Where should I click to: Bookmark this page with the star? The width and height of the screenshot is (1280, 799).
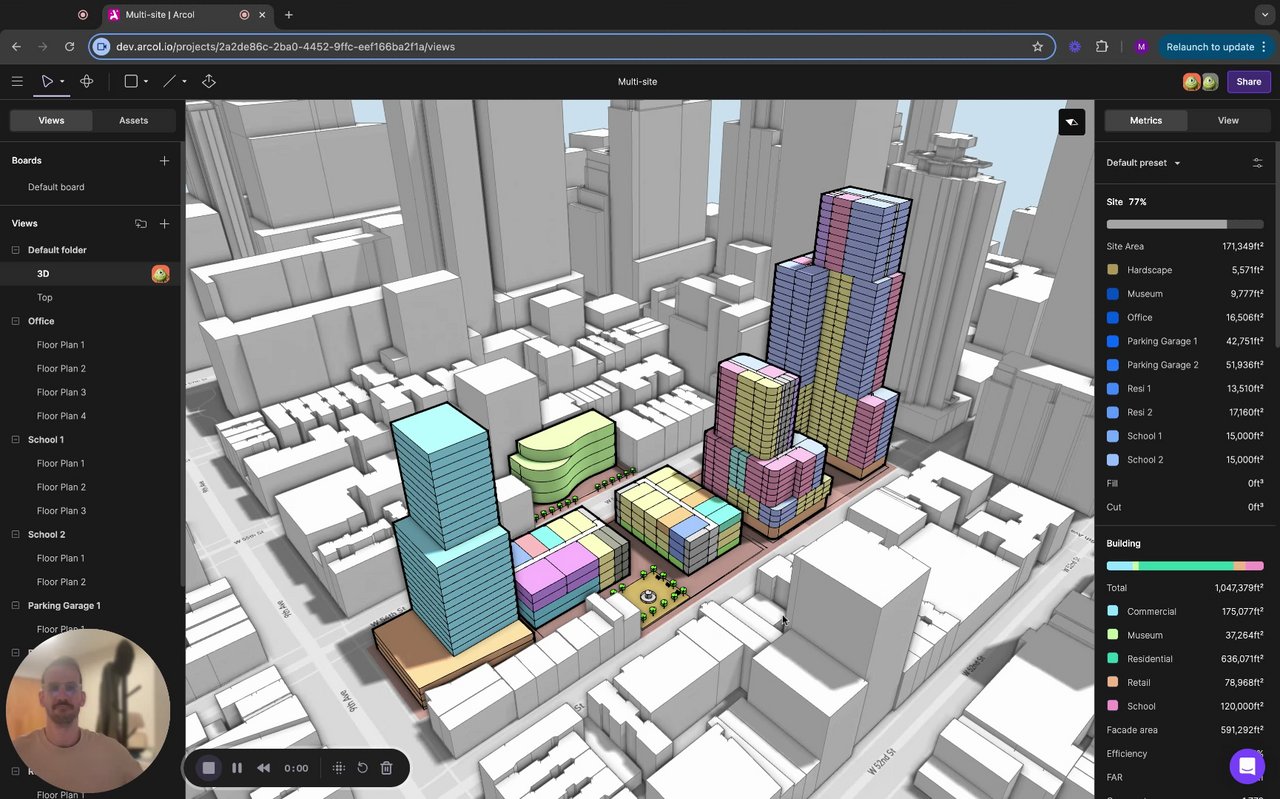[1038, 47]
